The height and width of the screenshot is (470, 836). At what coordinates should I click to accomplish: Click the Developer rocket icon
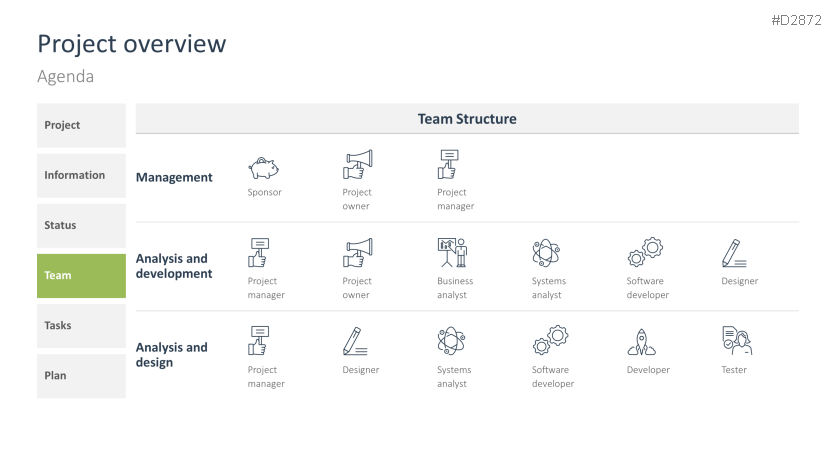click(641, 342)
